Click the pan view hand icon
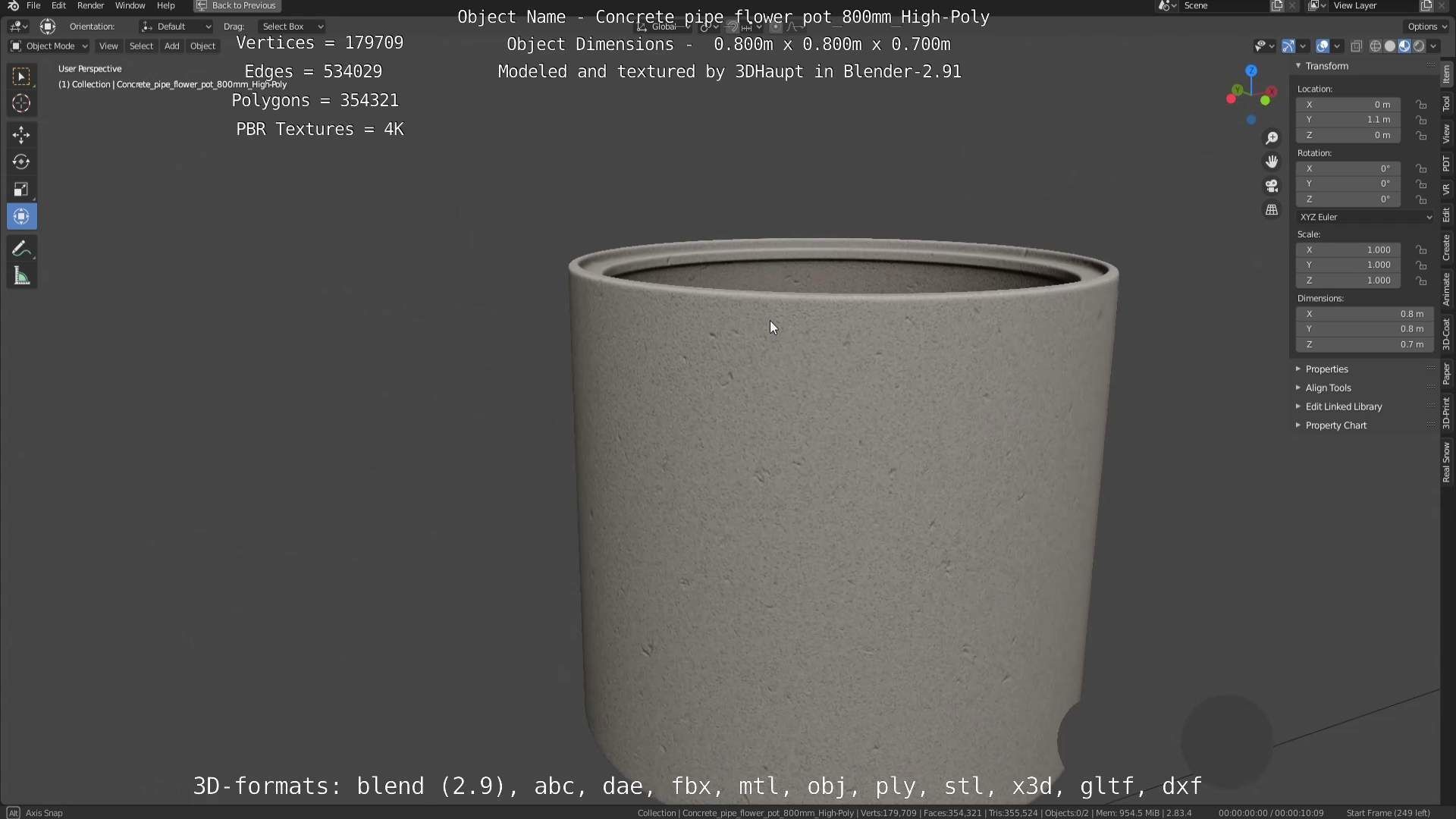Screen dimensions: 1456x819 coord(1272,162)
